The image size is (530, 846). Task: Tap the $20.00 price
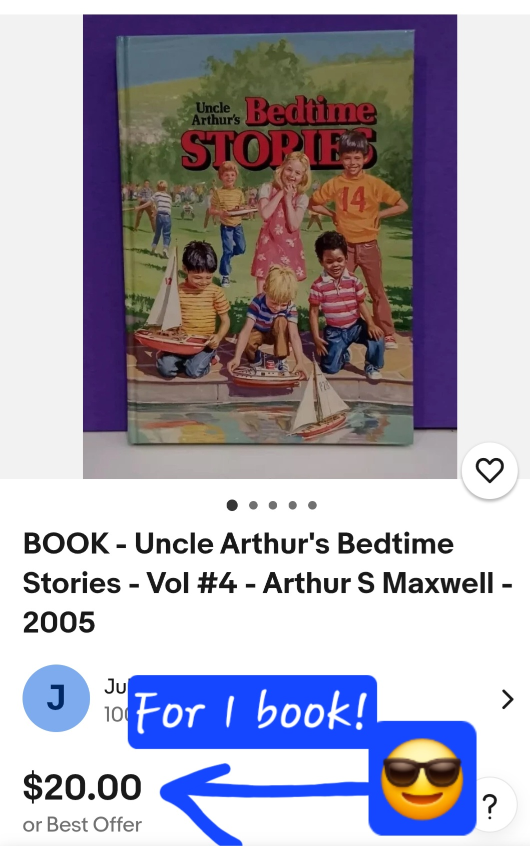[x=82, y=787]
